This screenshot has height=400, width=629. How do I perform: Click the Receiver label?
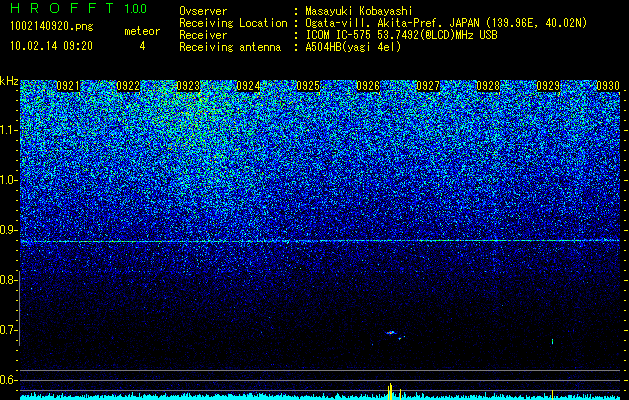pos(203,35)
